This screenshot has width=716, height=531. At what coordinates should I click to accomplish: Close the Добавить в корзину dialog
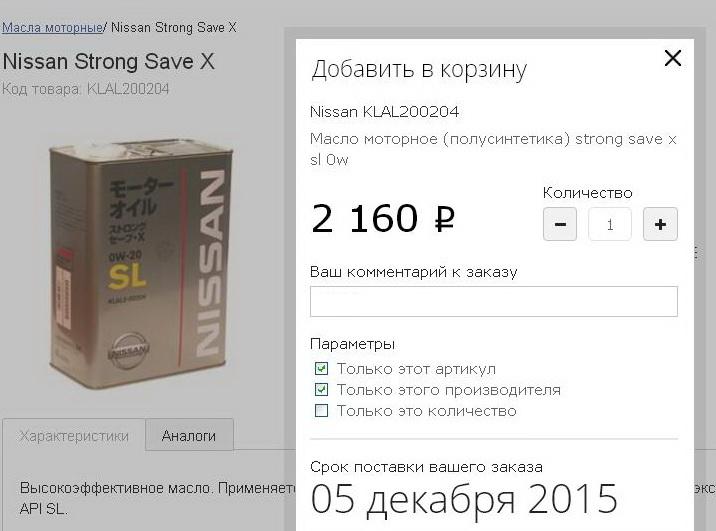coord(673,58)
